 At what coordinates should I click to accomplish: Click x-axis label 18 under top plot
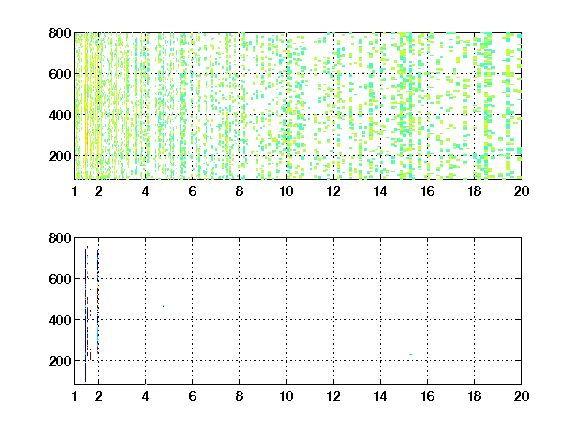click(x=474, y=191)
